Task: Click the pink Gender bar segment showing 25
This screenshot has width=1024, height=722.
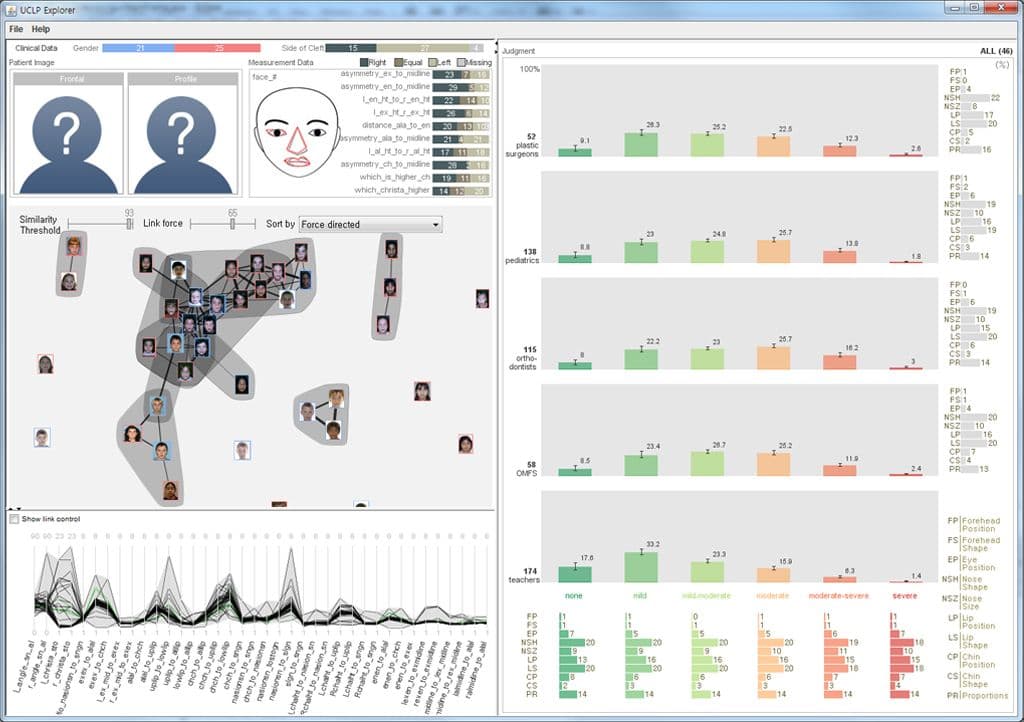Action: click(x=217, y=48)
